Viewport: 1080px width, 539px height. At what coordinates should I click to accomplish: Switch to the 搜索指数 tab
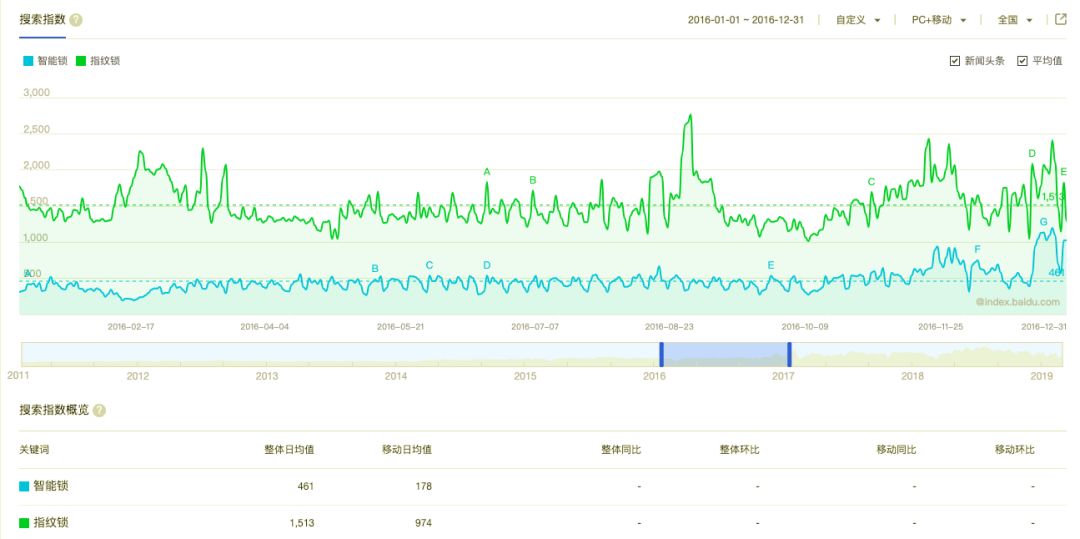tap(42, 19)
